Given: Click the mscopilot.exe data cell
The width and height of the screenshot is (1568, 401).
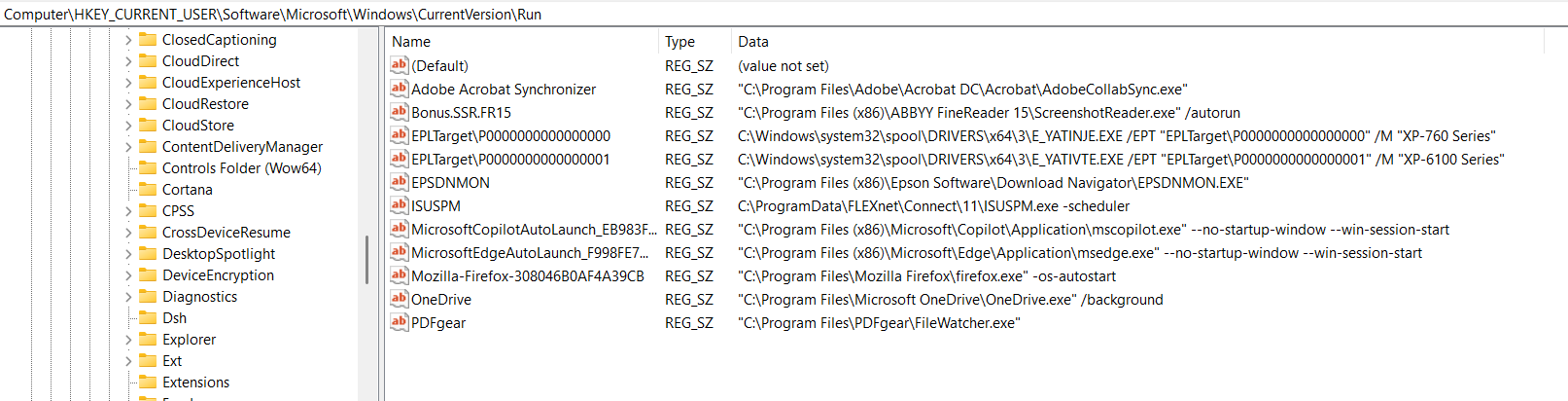Looking at the screenshot, I should point(1094,229).
